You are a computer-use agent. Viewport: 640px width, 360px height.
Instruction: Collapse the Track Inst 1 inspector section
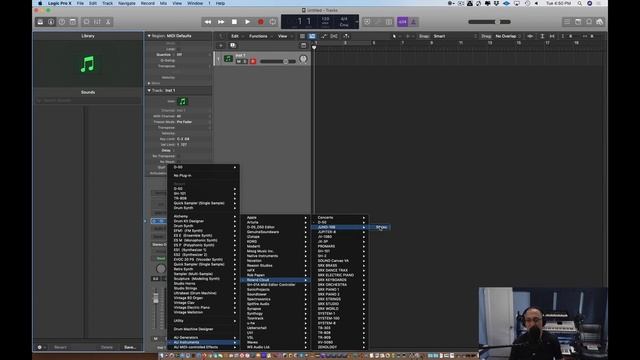click(x=149, y=90)
